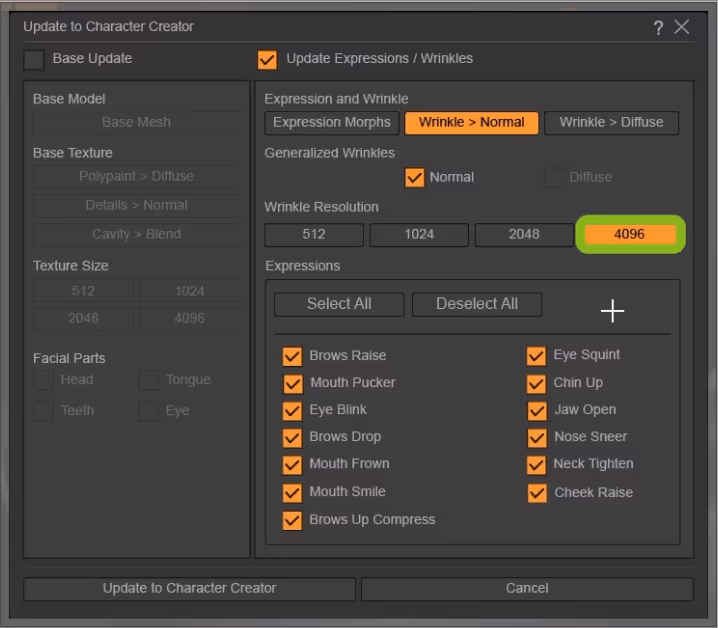This screenshot has width=718, height=628.
Task: Close the Update to Character Creator dialog
Action: tap(681, 27)
